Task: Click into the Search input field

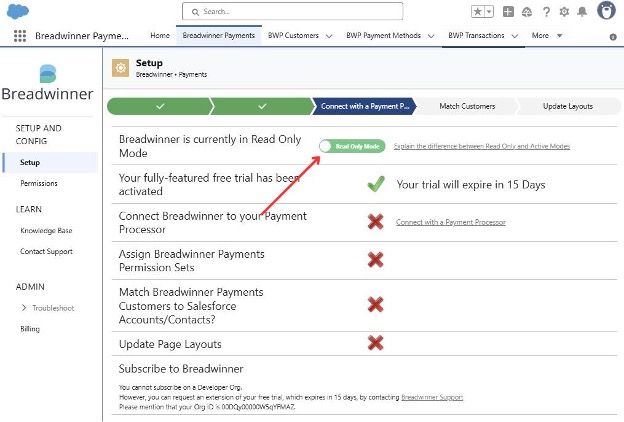Action: pyautogui.click(x=294, y=11)
